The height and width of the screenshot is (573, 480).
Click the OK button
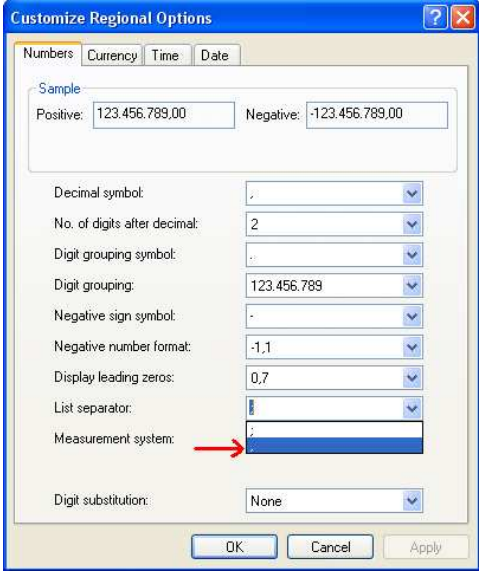(x=234, y=547)
